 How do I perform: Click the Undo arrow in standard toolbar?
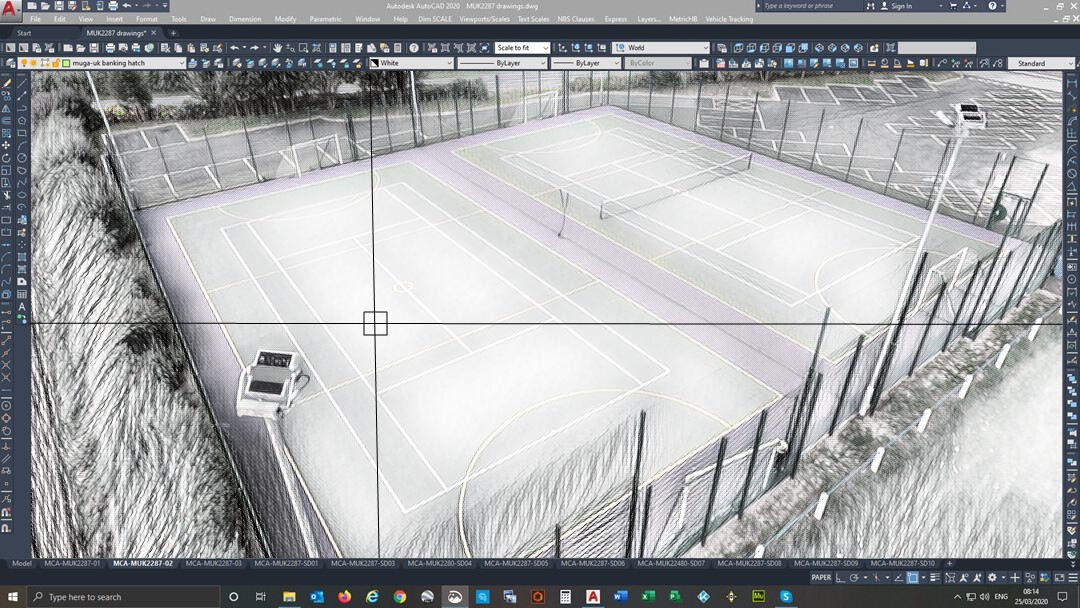pos(234,48)
